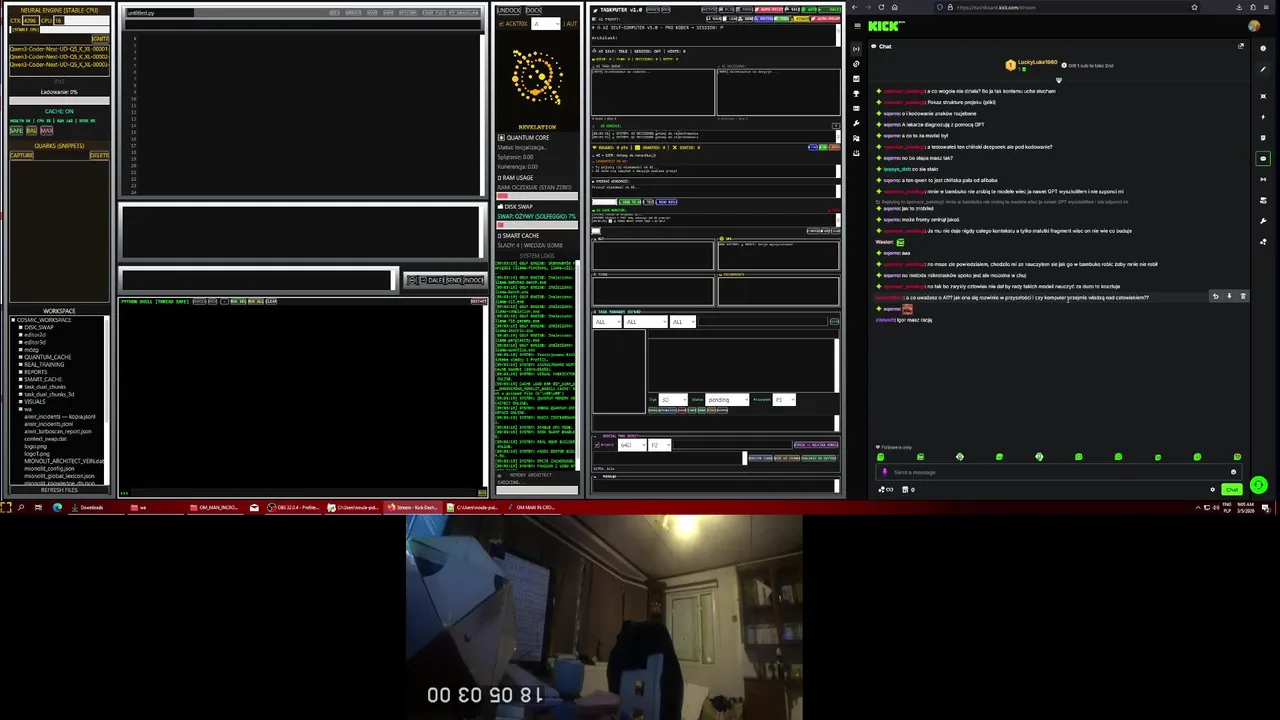Open the REAL_TRAINING workspace folder
This screenshot has width=1280, height=720.
click(x=44, y=364)
